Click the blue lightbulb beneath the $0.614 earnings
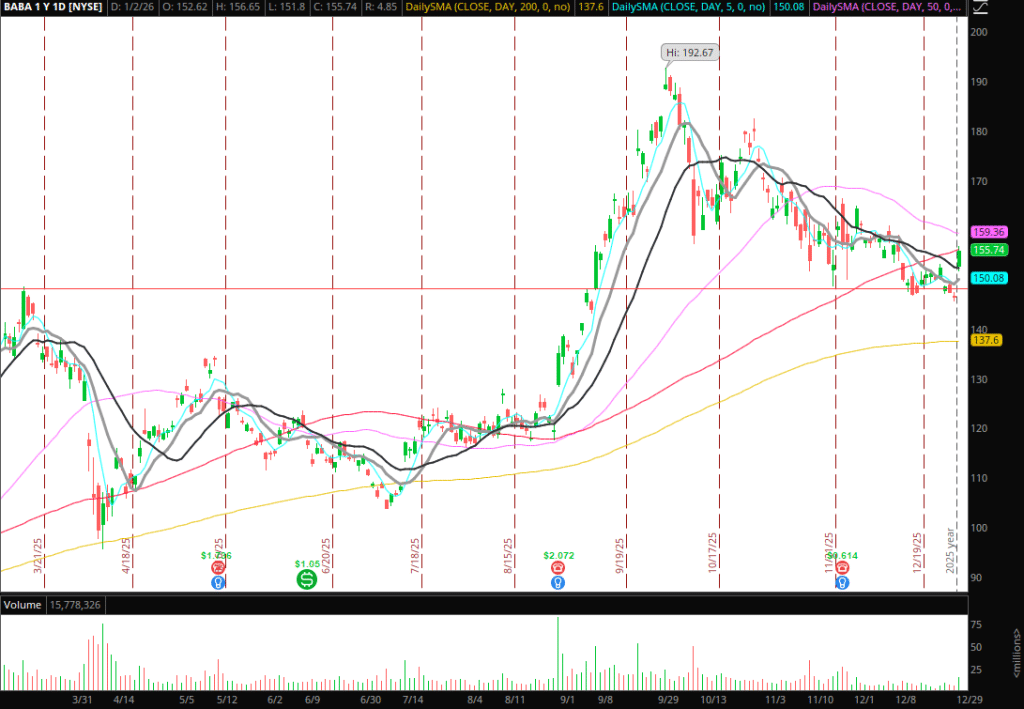 tap(842, 582)
